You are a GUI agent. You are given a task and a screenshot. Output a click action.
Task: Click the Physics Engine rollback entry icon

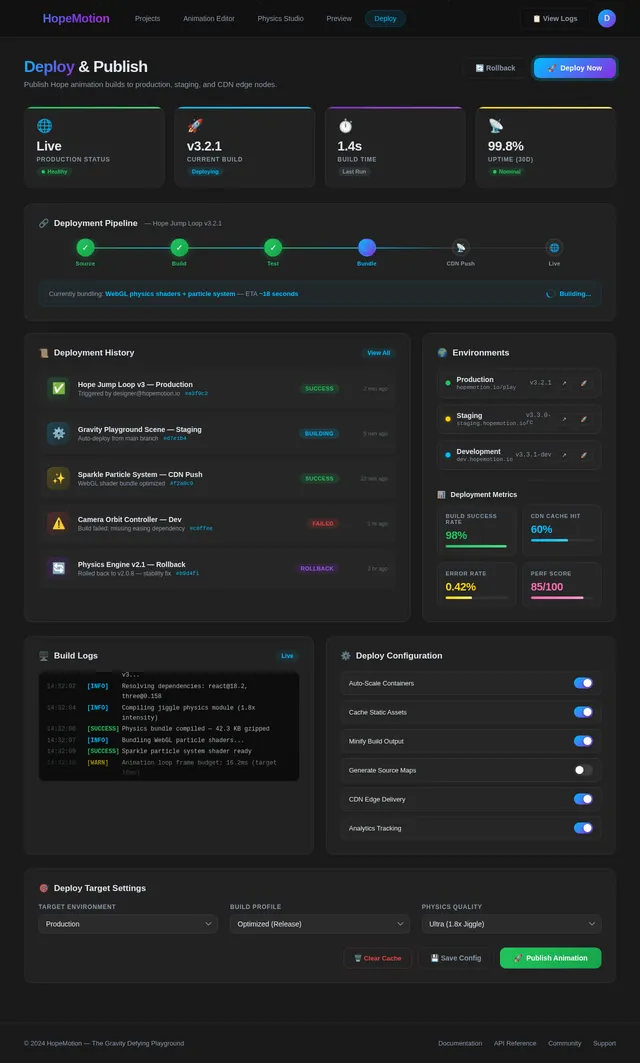coord(58,568)
